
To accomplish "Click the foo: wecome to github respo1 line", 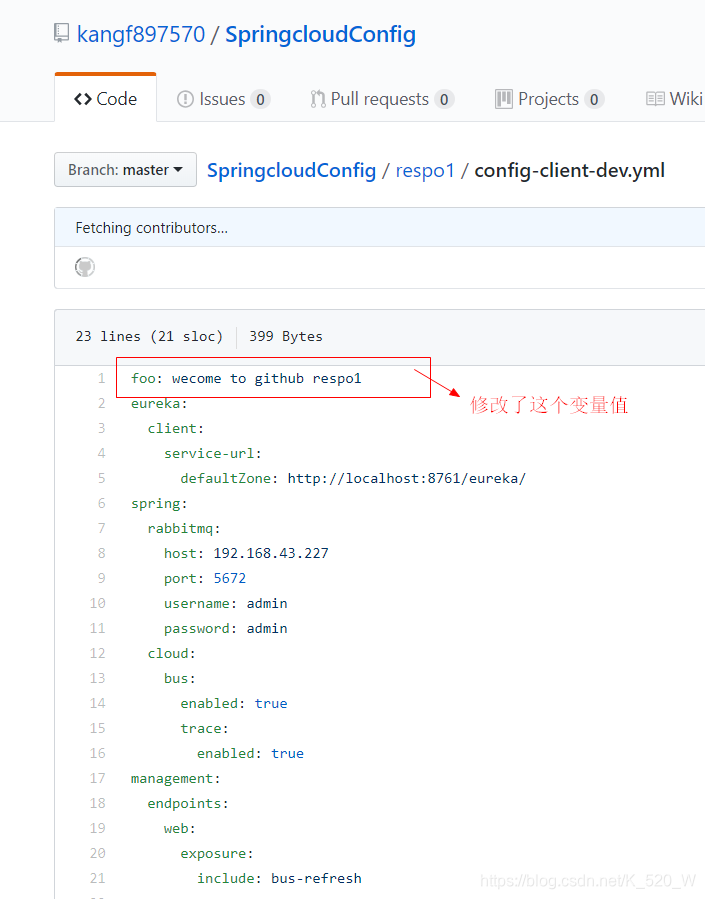I will 246,378.
